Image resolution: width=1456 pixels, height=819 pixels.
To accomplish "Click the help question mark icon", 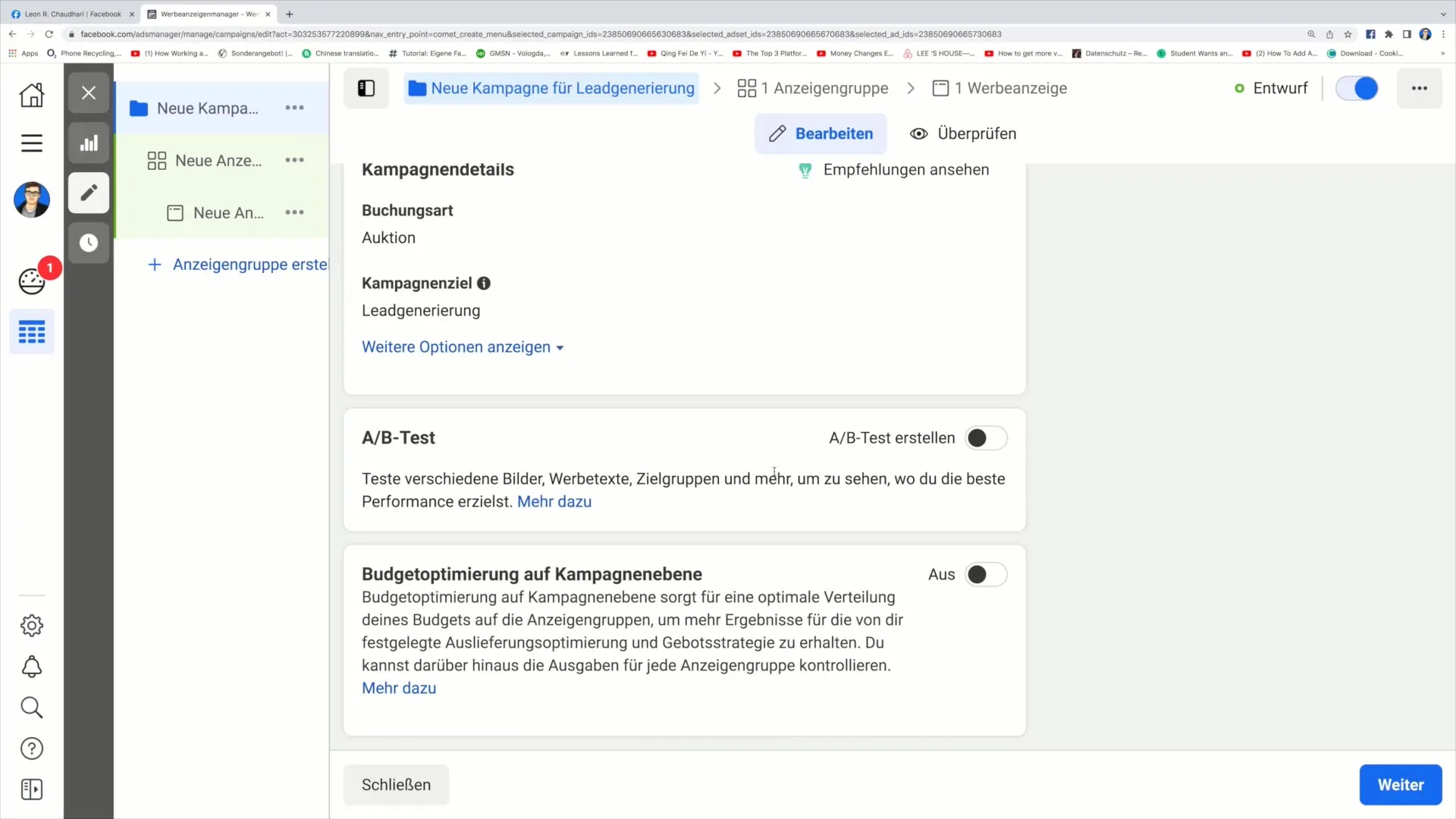I will [30, 748].
